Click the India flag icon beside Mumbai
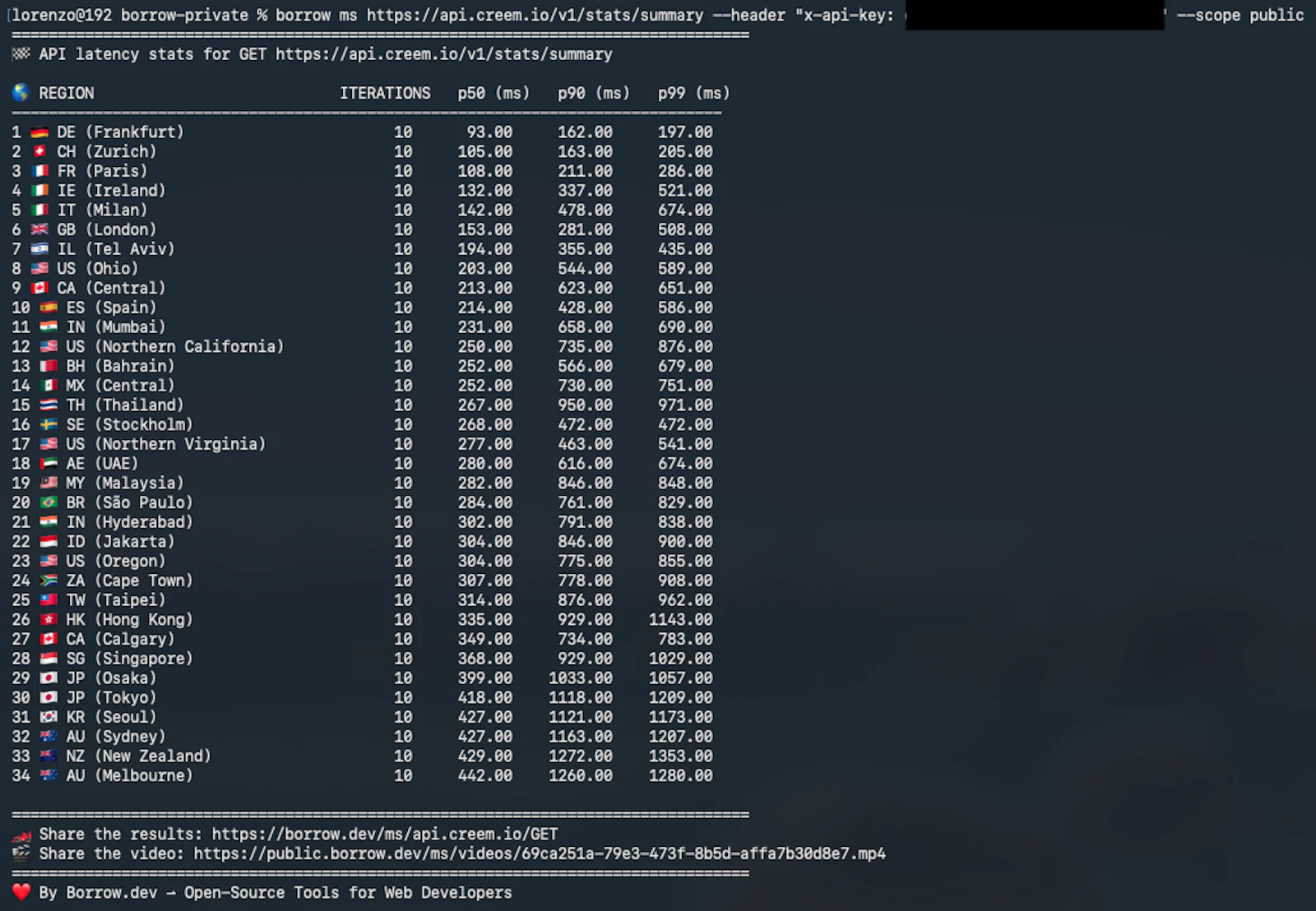The width and height of the screenshot is (1316, 911). tap(49, 327)
